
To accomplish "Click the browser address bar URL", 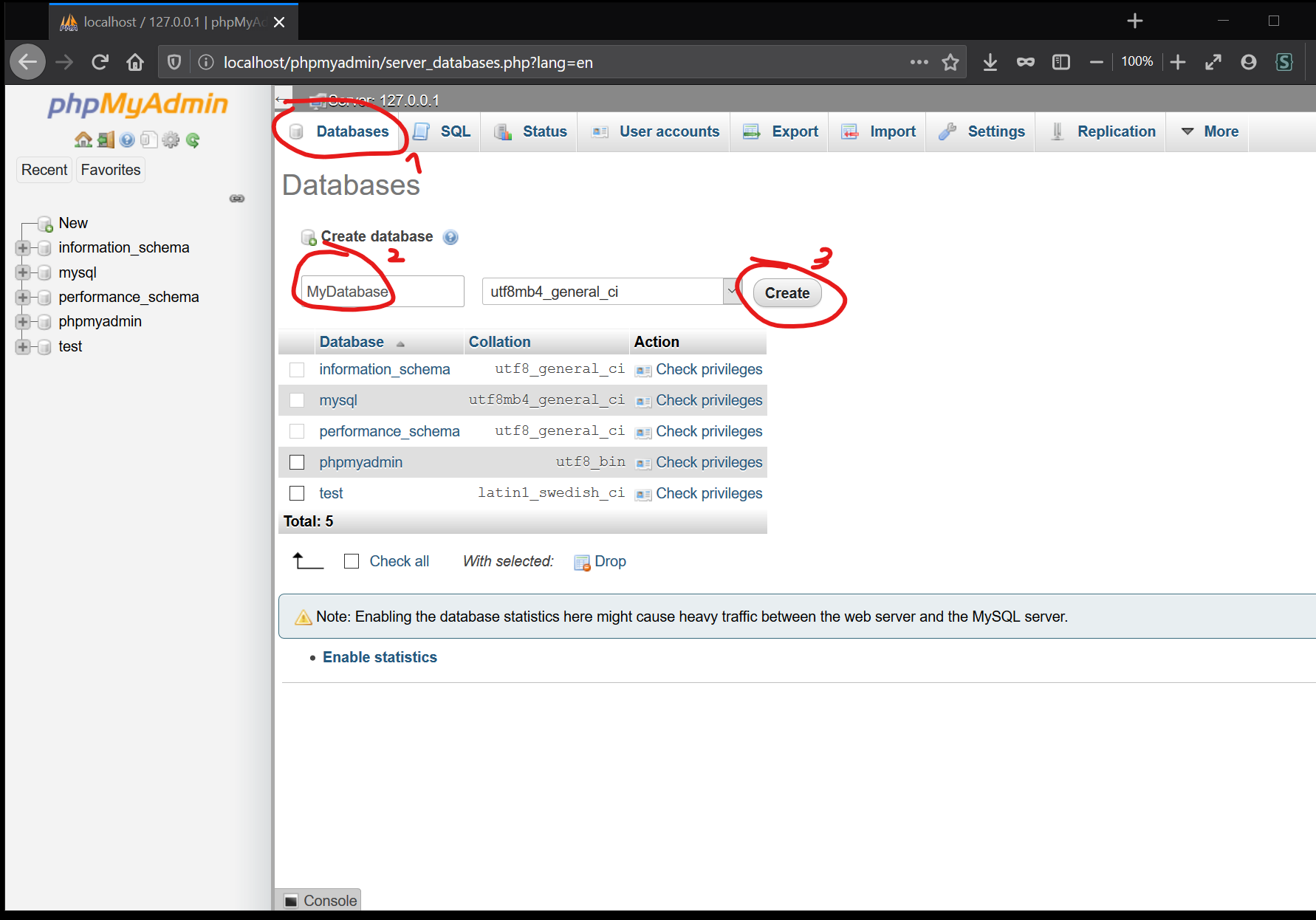I will [x=408, y=63].
